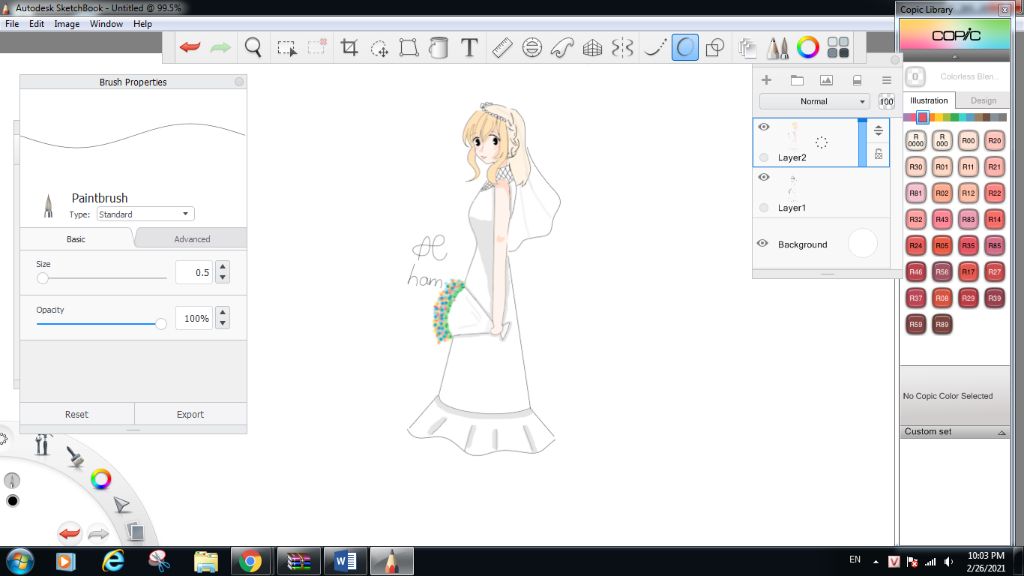
Task: Toggle the lock circle on Layer1
Action: coord(764,207)
